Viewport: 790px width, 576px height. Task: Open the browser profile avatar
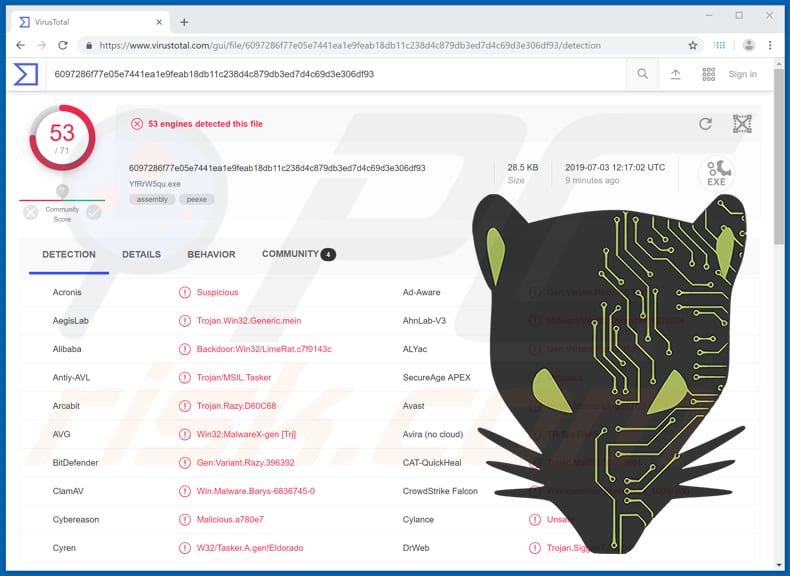coord(749,45)
